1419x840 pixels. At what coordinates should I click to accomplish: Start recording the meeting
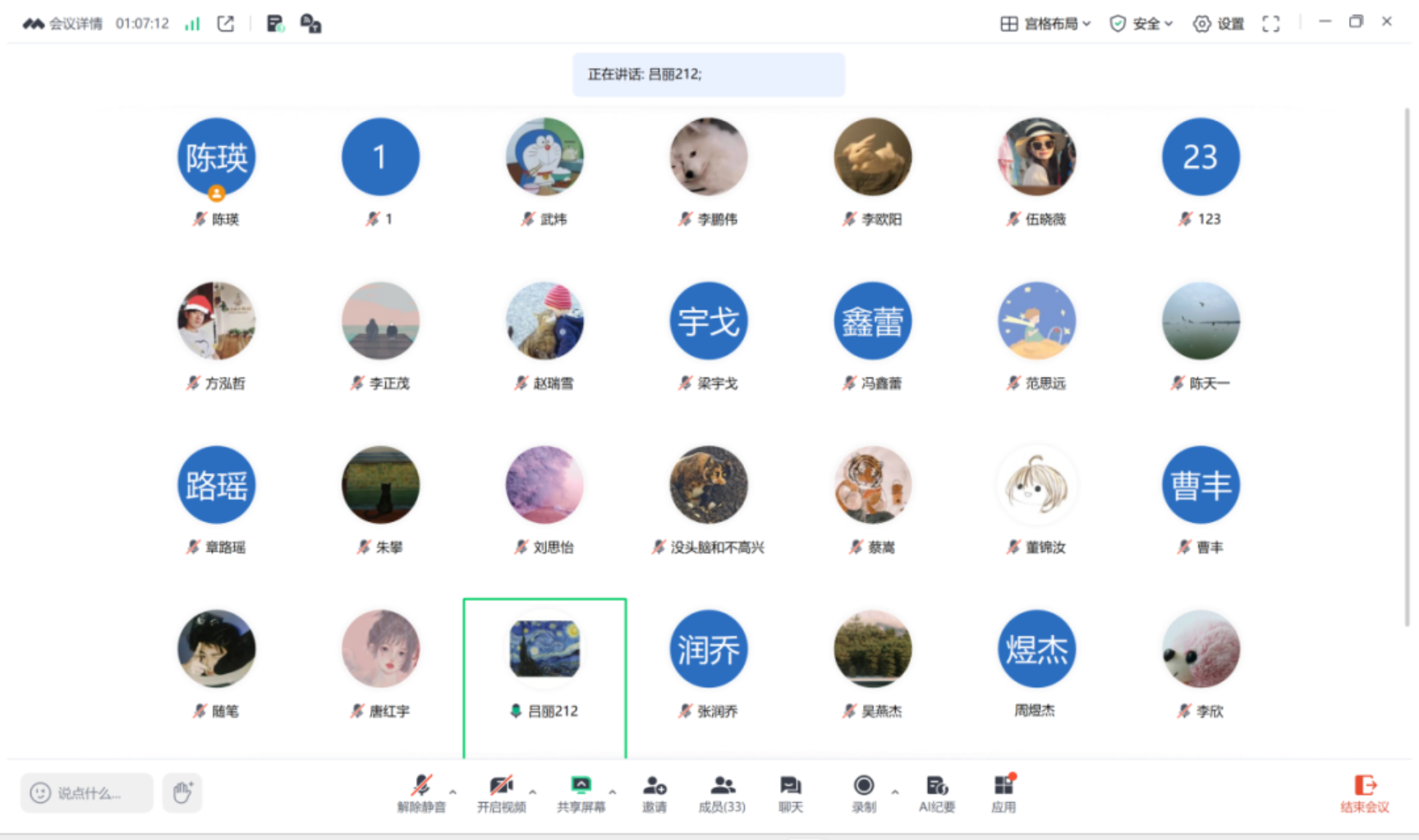click(863, 793)
